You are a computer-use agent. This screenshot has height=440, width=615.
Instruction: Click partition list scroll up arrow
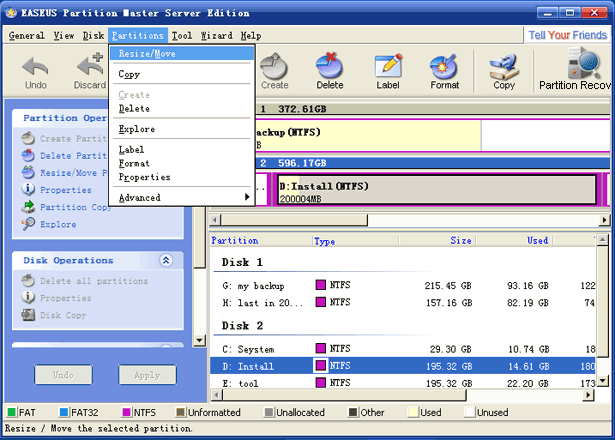coord(603,239)
